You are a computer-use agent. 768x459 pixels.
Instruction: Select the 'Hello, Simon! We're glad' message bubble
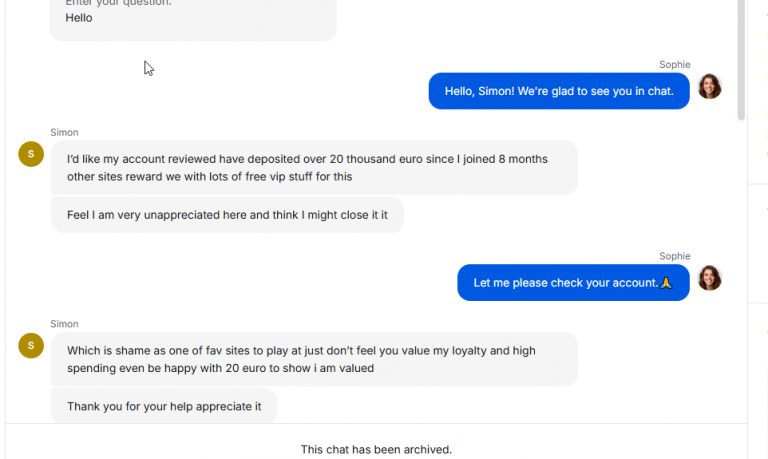click(559, 91)
